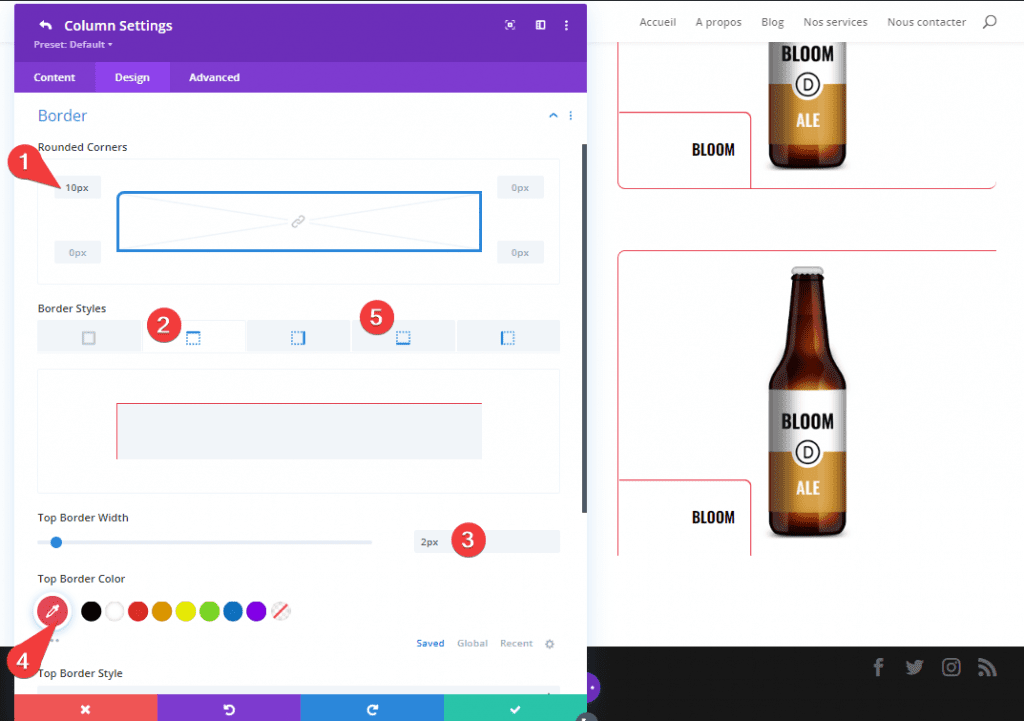Screen dimensions: 1024x721
Task: Click the red discard changes X button
Action: click(86, 708)
